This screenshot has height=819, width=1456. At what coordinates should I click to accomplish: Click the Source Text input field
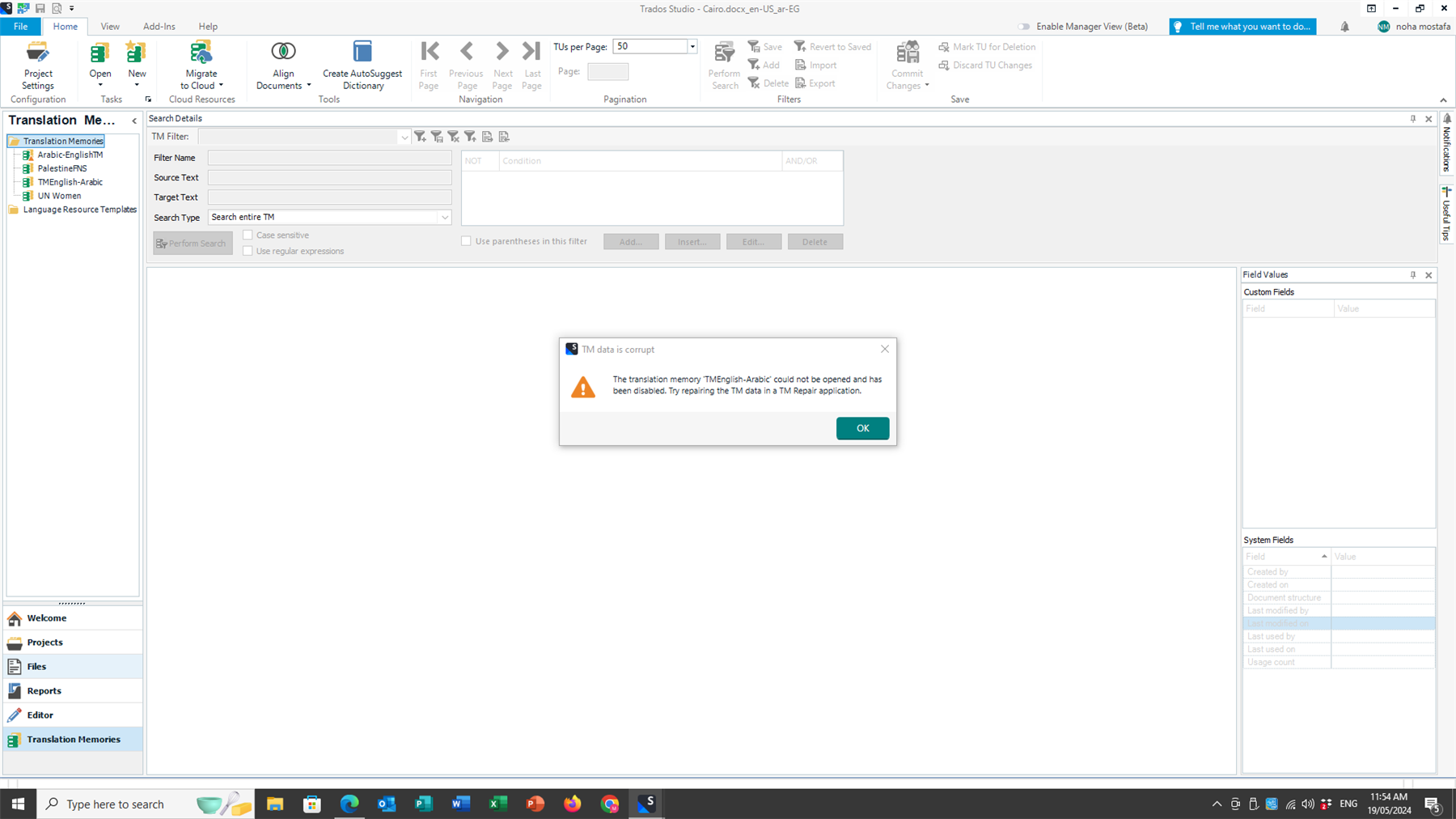pyautogui.click(x=329, y=177)
